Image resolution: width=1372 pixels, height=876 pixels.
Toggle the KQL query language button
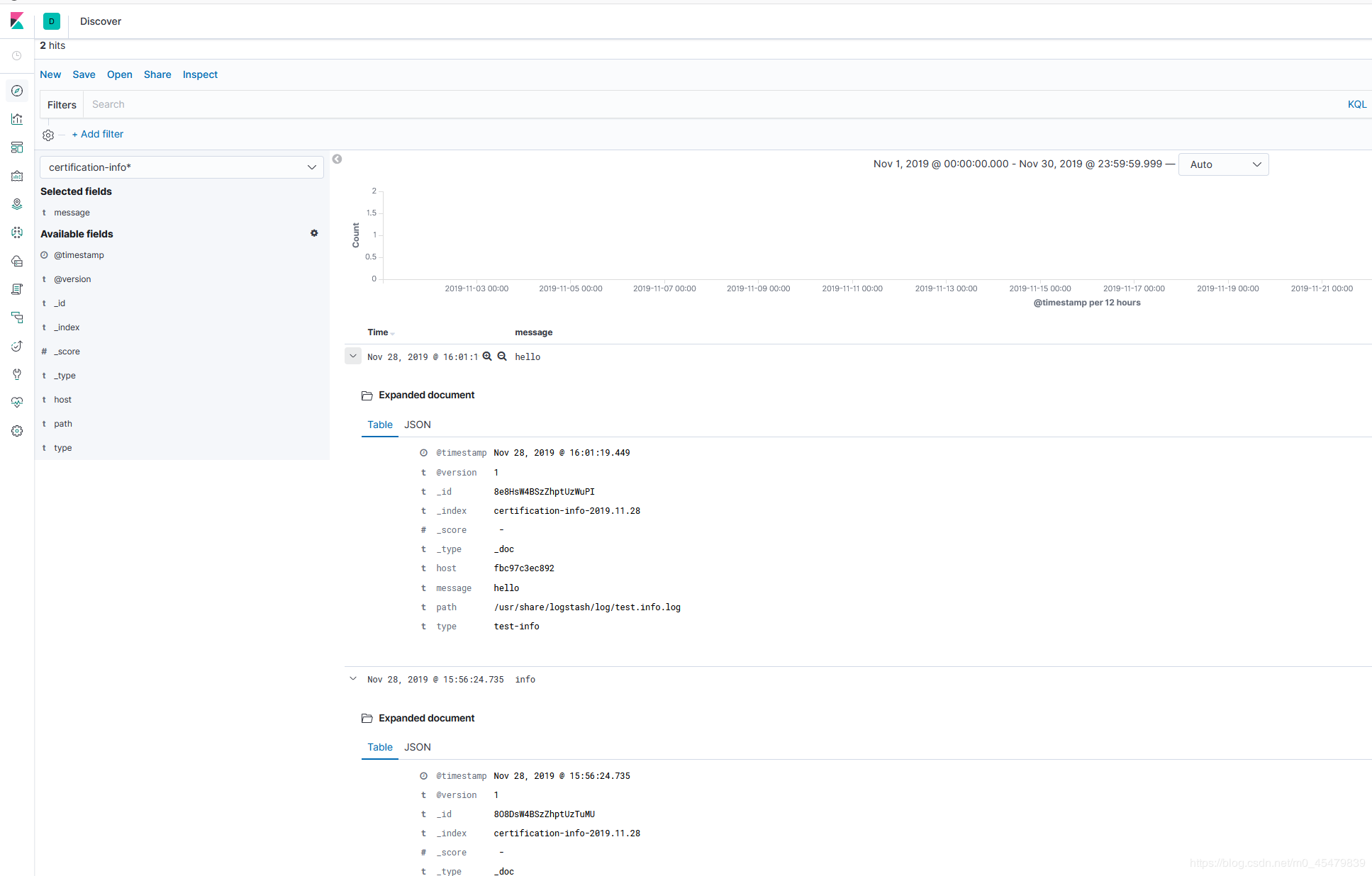click(x=1356, y=104)
